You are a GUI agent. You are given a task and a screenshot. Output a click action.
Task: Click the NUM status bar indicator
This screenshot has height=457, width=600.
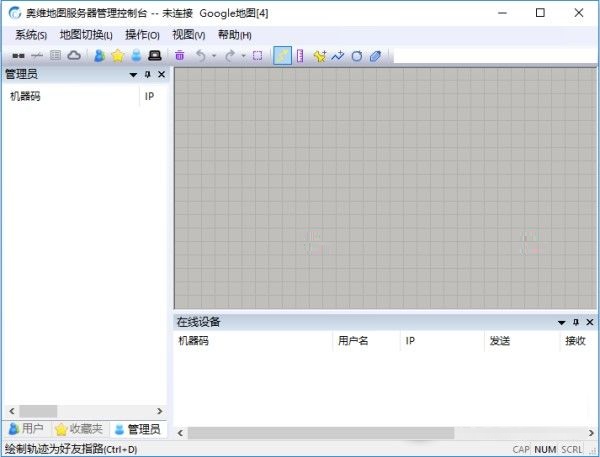[x=545, y=449]
